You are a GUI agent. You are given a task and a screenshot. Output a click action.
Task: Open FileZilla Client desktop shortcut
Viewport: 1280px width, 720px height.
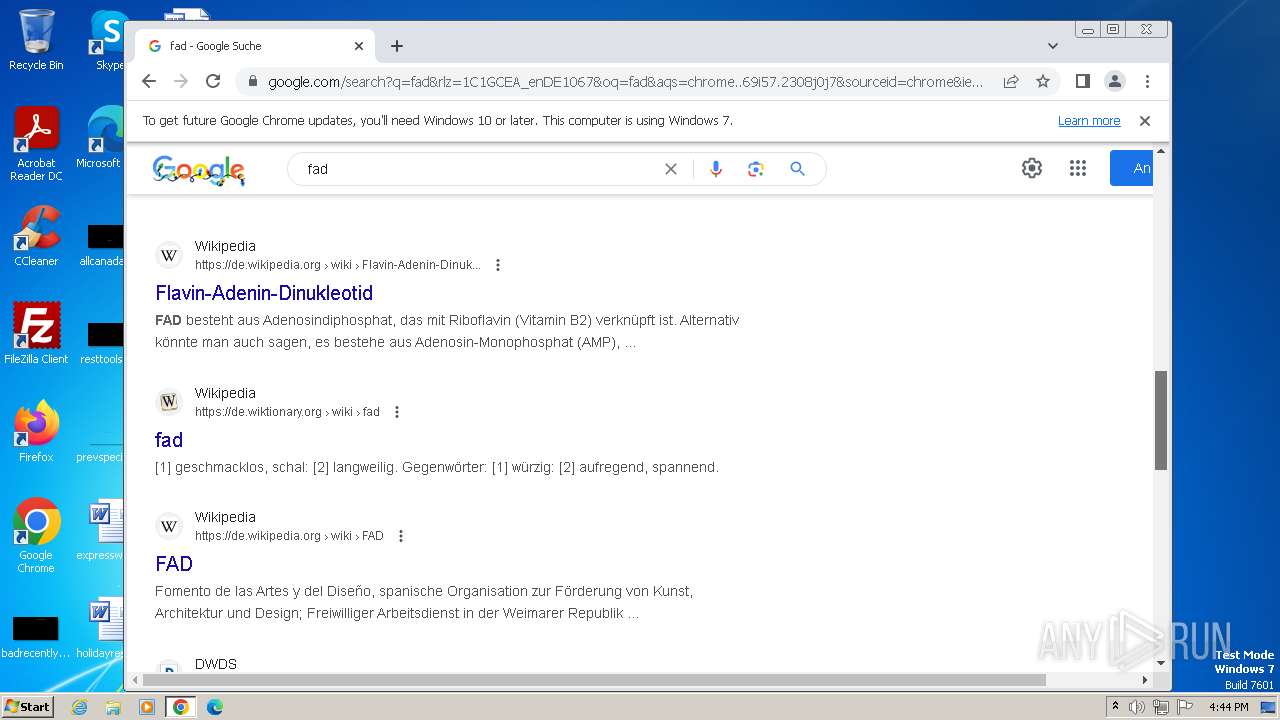36,333
